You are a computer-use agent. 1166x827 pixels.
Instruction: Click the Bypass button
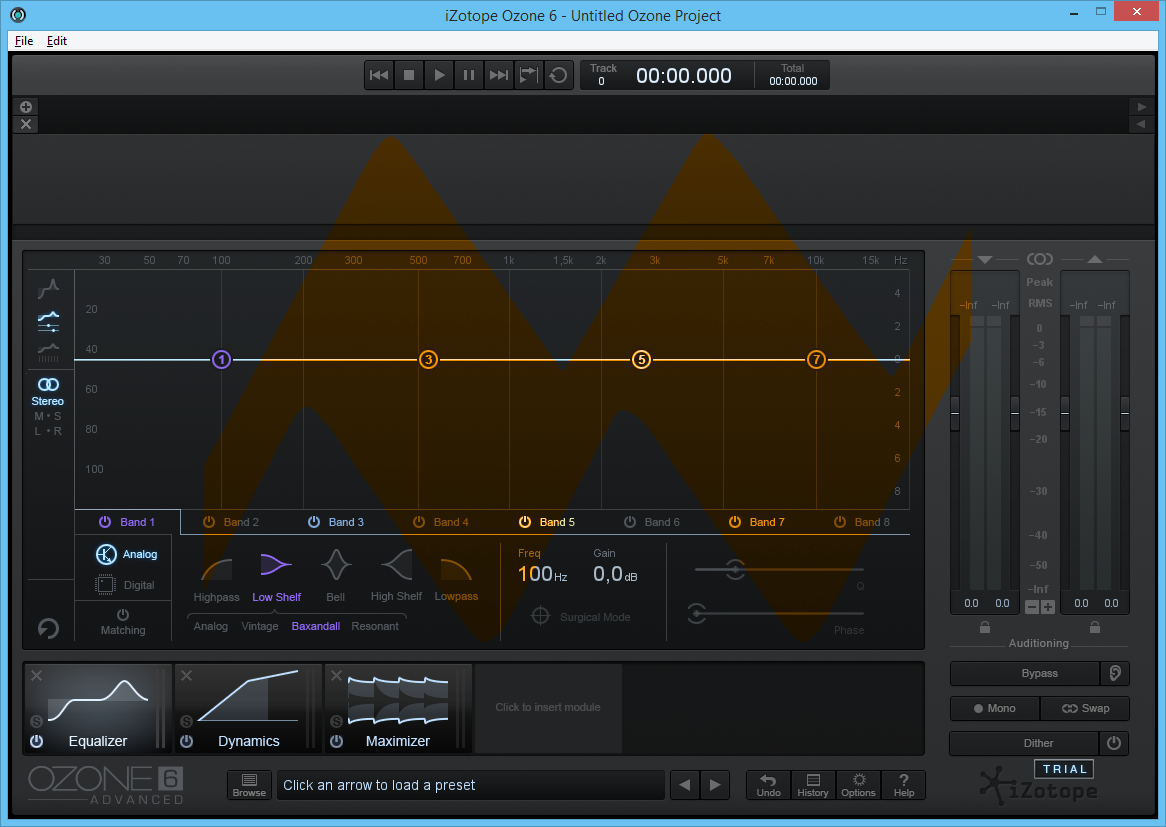click(1024, 673)
